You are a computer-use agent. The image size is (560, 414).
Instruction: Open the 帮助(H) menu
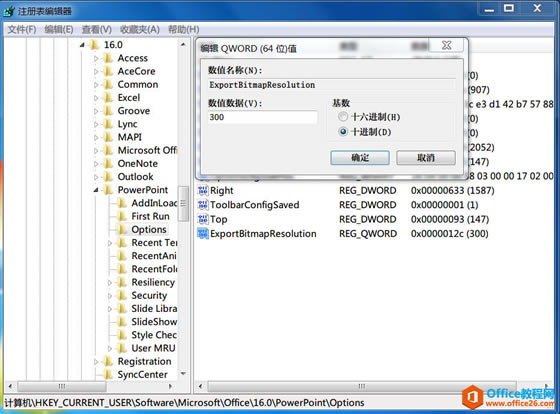point(184,29)
